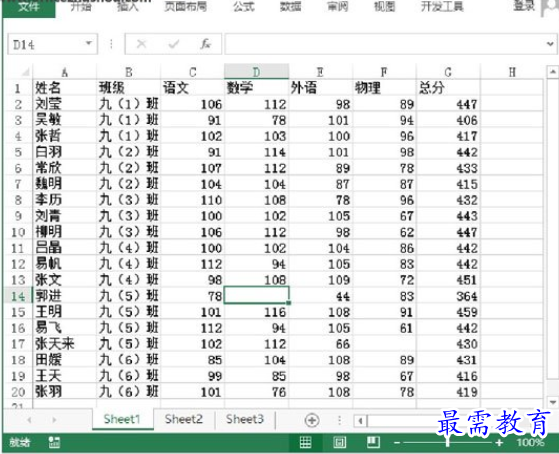This screenshot has width=559, height=454.
Task: Open the 开发工具 ribbon tab
Action: point(442,6)
